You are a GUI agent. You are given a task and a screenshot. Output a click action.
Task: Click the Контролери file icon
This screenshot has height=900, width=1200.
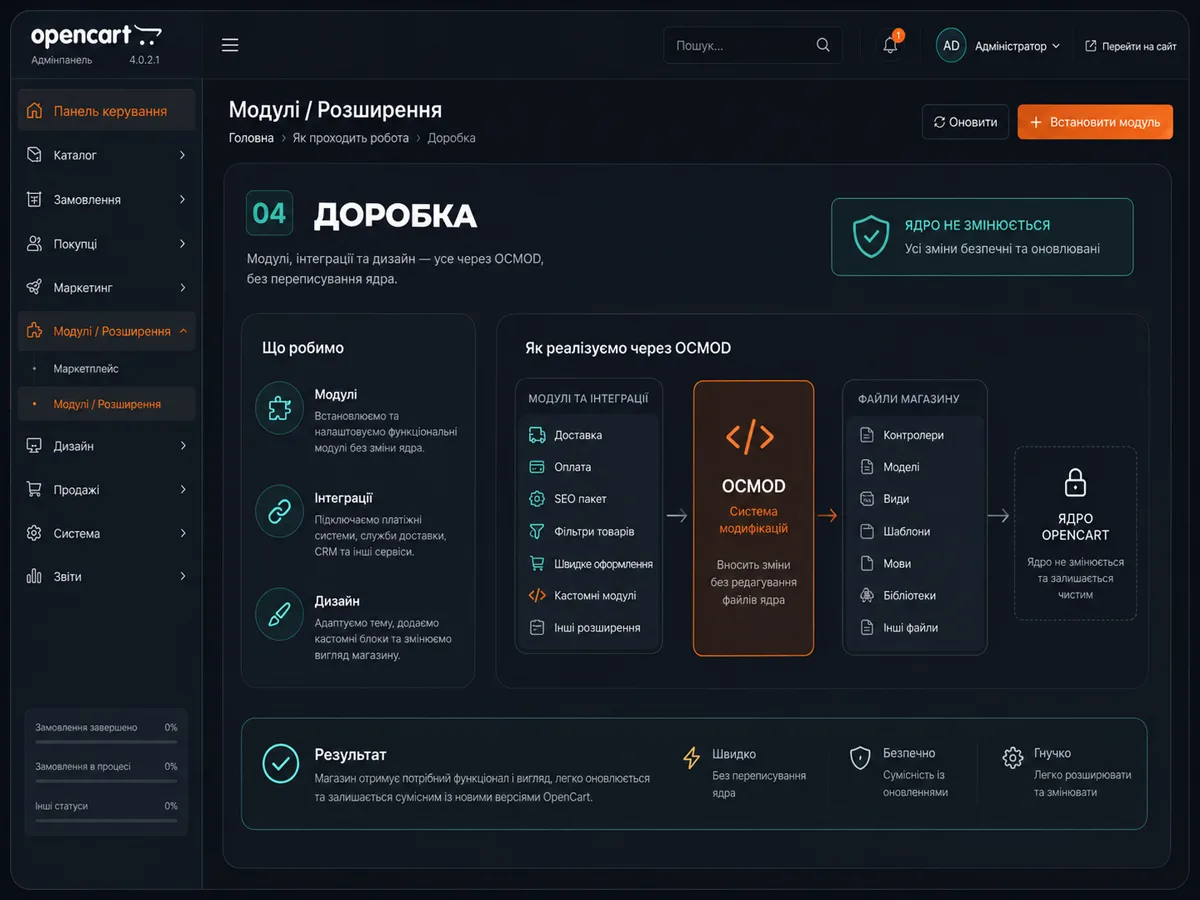click(x=867, y=435)
